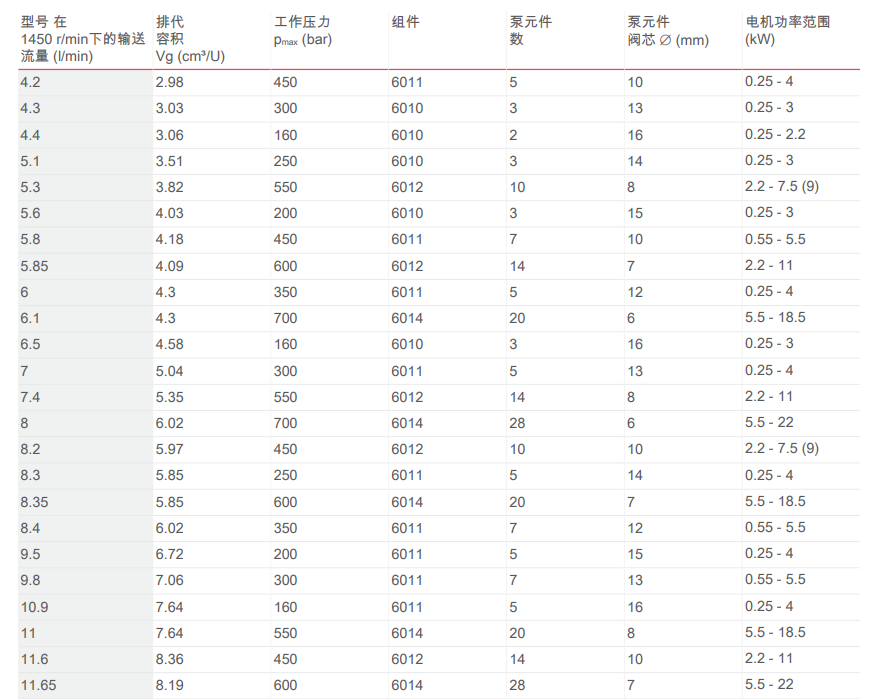Select displacement value 5.04
The width and height of the screenshot is (869, 699).
tap(170, 371)
